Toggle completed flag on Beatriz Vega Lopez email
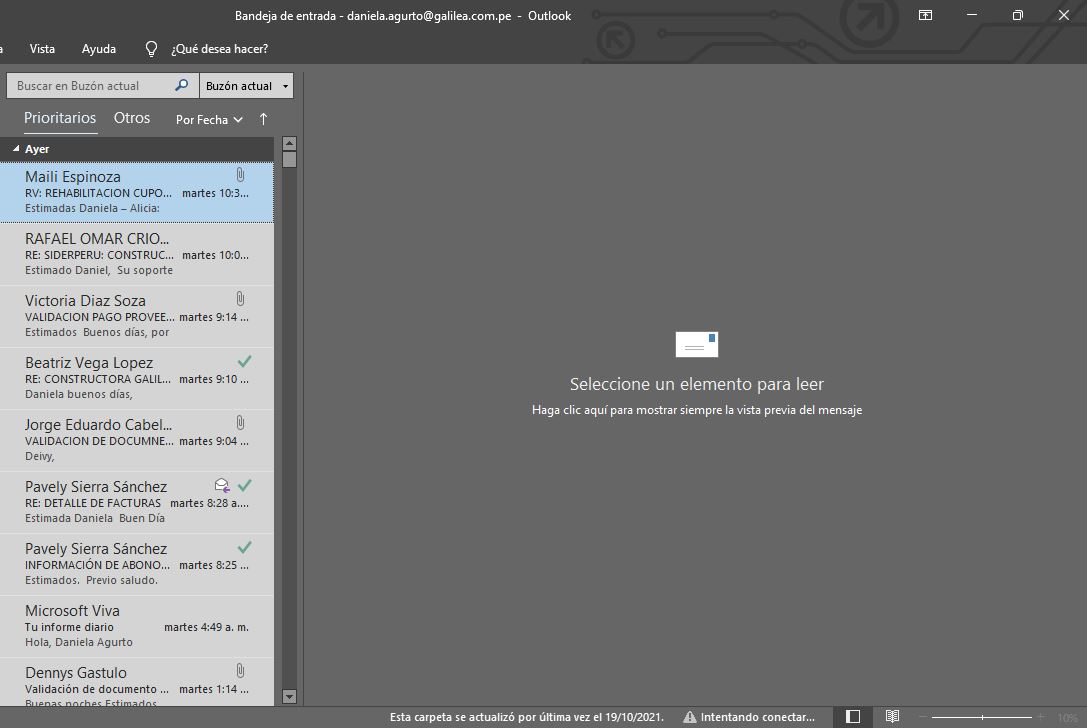The width and height of the screenshot is (1087, 728). click(244, 361)
